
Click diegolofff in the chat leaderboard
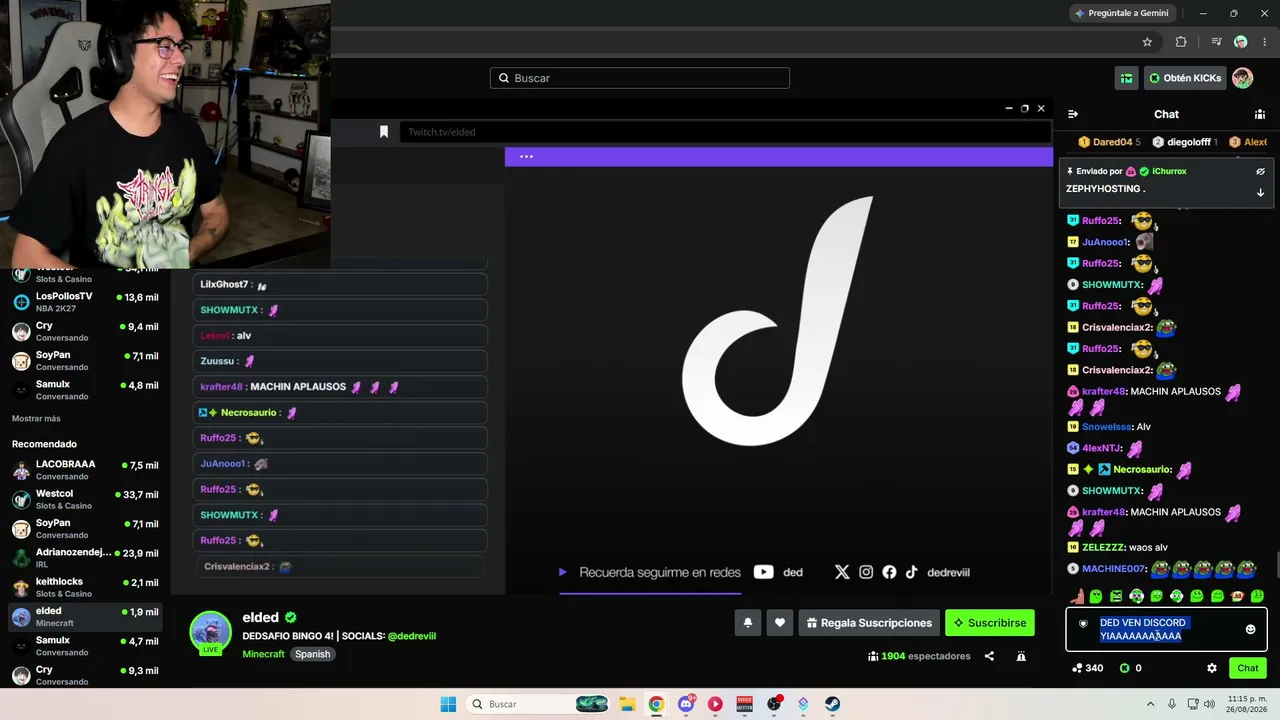coord(1188,142)
